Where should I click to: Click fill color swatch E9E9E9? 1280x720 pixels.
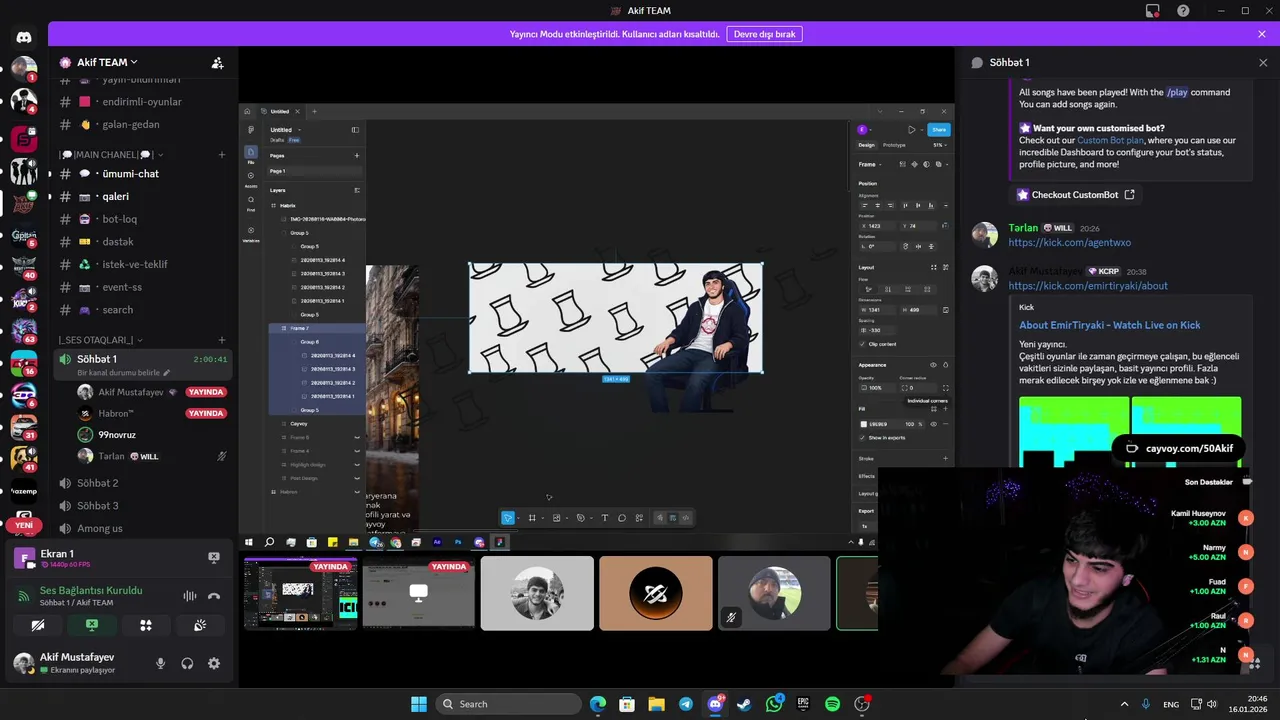[864, 424]
